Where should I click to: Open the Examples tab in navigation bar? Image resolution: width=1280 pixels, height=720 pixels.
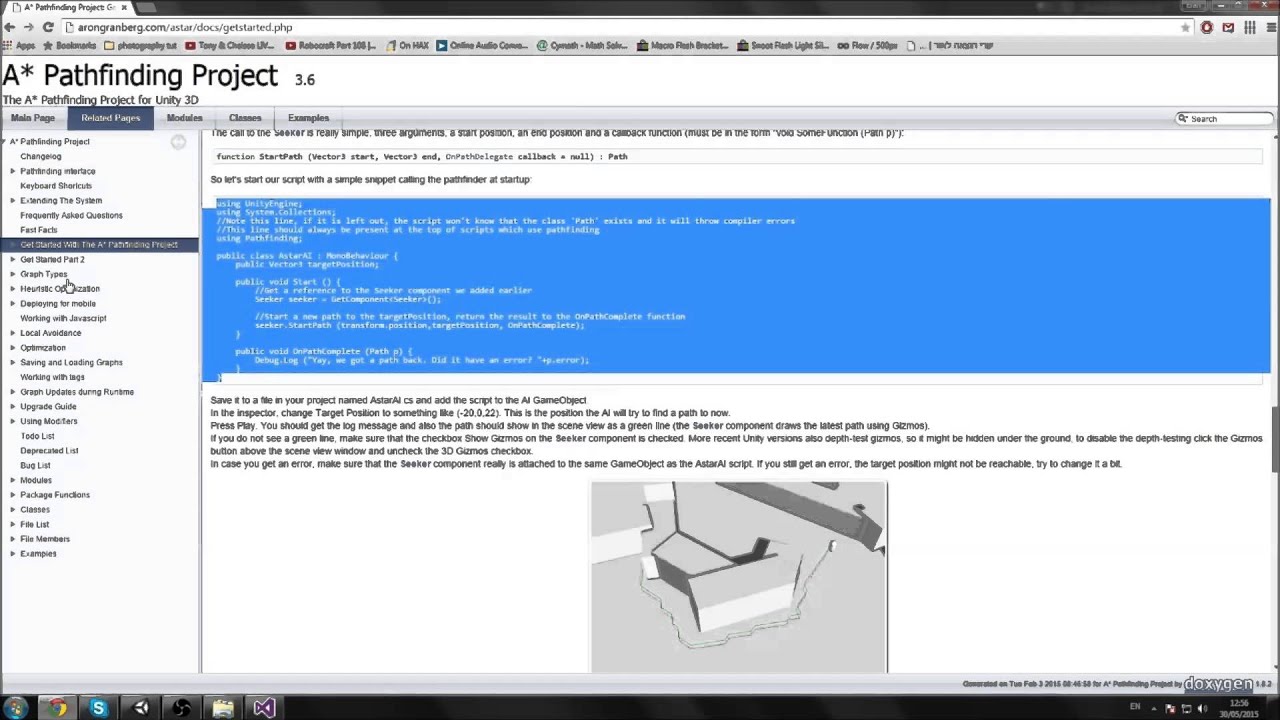(308, 118)
